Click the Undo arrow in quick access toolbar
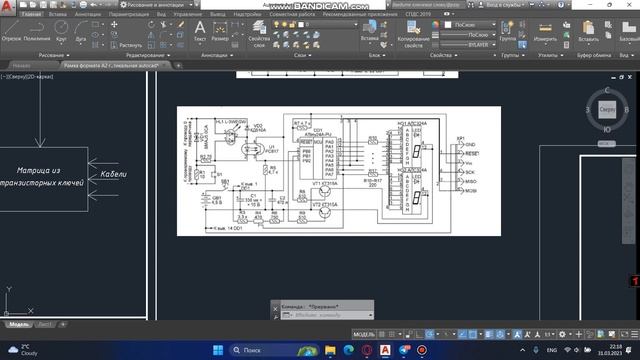Screen dimensions: 640x360 pos(93,5)
